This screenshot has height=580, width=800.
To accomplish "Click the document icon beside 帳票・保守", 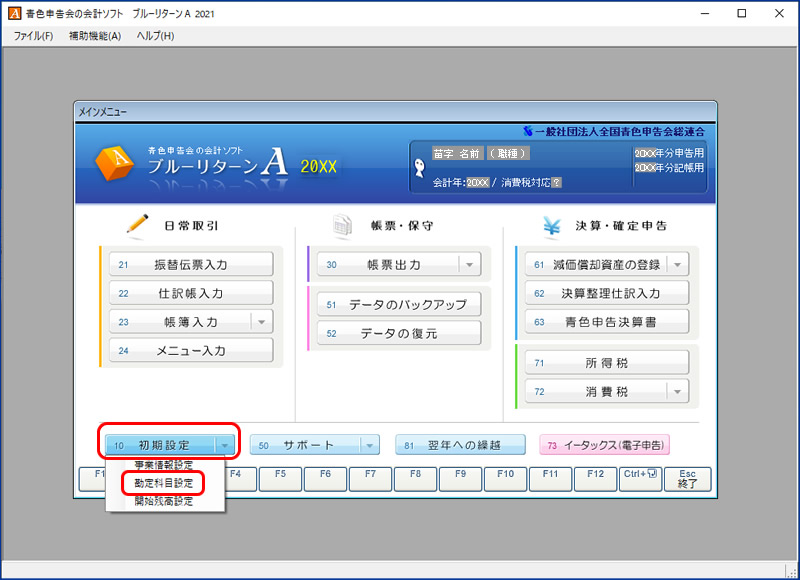I will [343, 226].
